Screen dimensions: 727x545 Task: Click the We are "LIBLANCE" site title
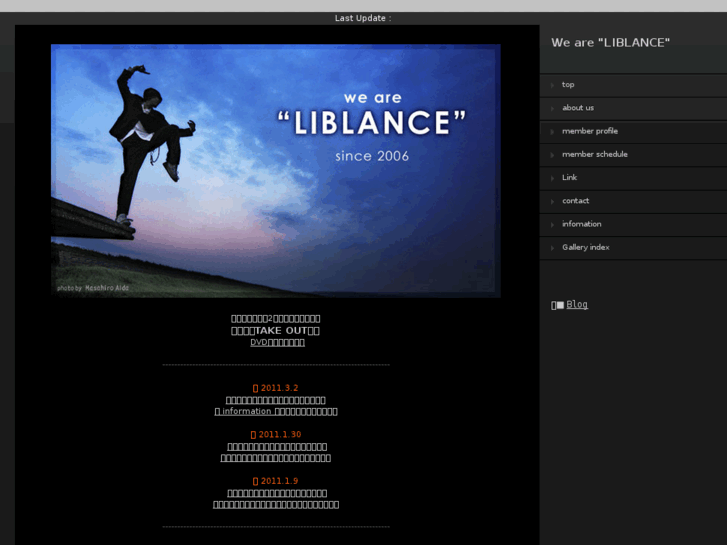[x=610, y=43]
